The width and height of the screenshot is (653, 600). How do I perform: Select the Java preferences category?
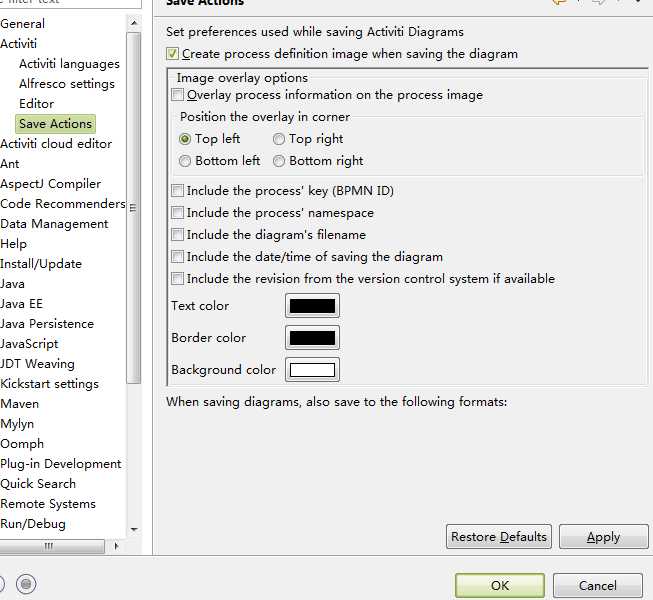[12, 284]
